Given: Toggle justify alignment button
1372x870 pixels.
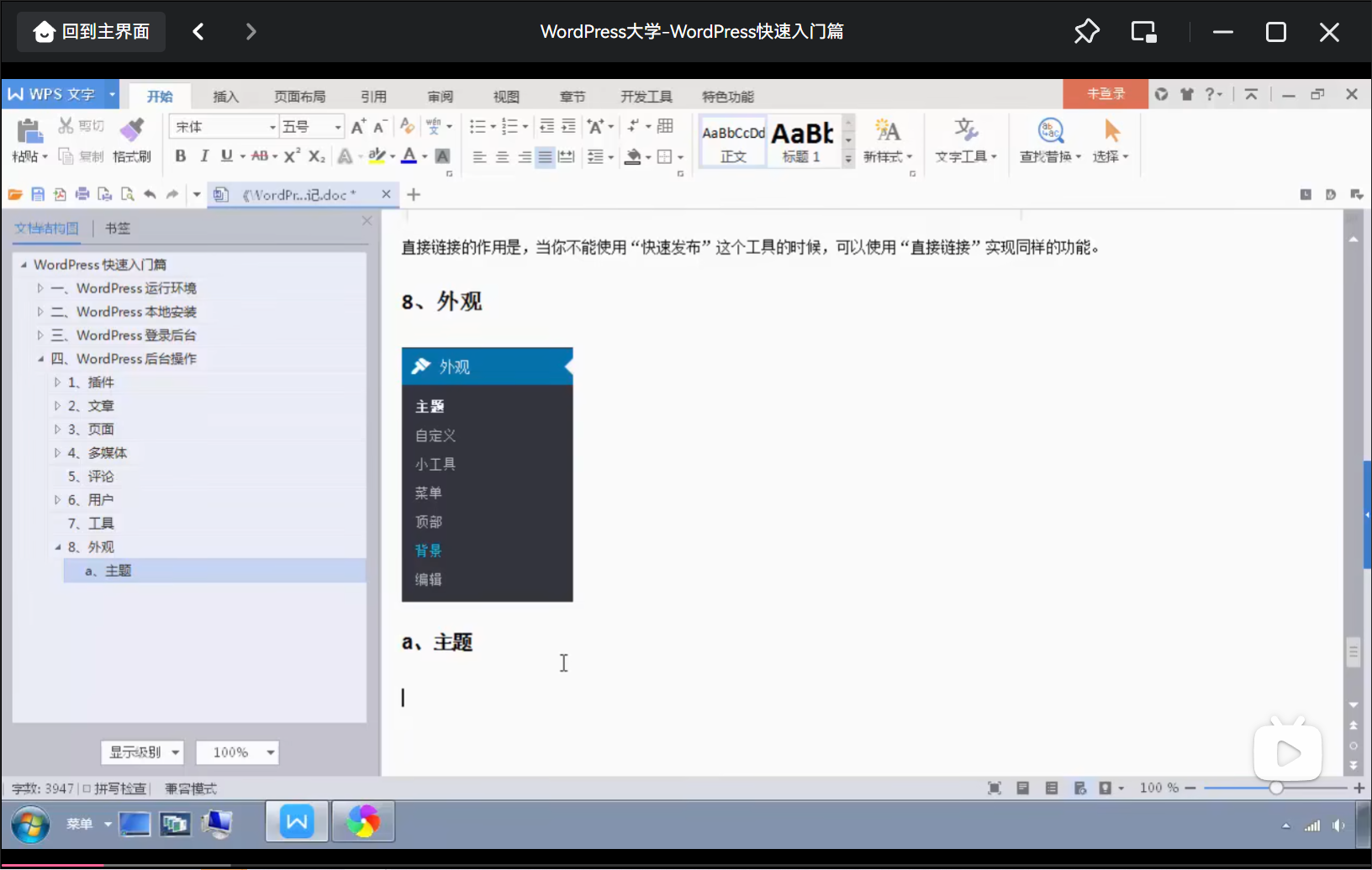Looking at the screenshot, I should point(545,157).
